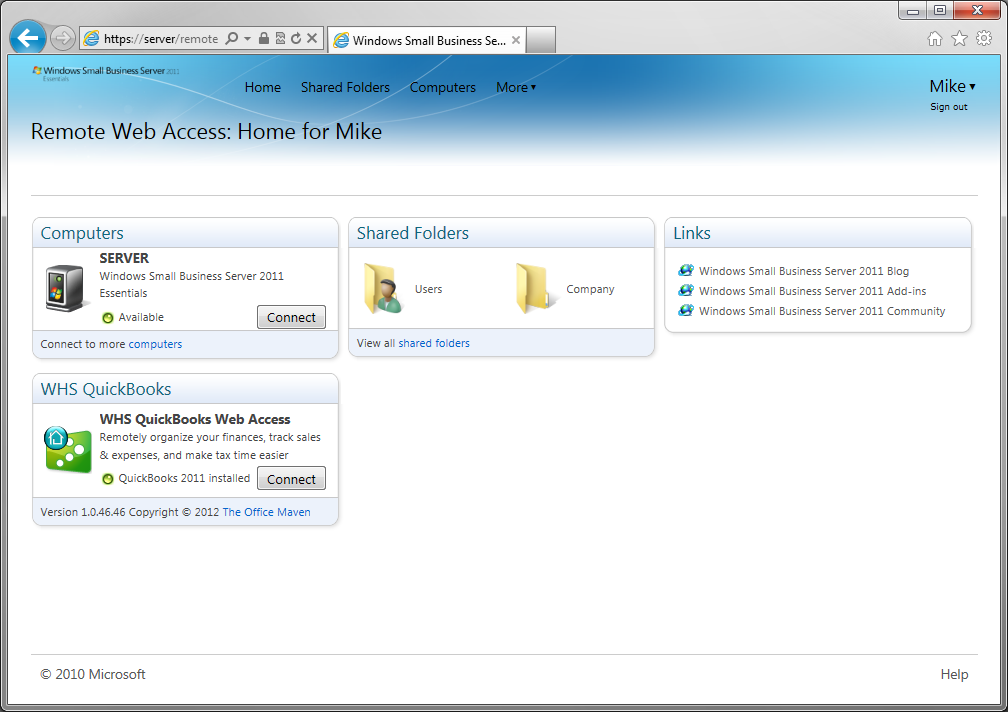Open the Windows Small Business Server 2011 Blog link
1008x712 pixels.
click(803, 271)
